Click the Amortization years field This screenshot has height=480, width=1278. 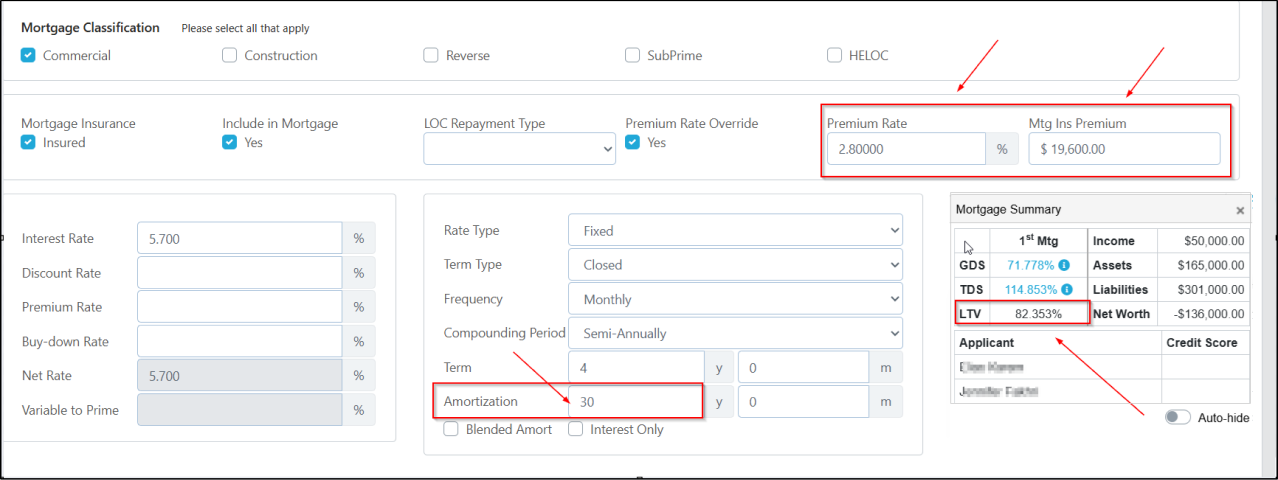tap(635, 401)
